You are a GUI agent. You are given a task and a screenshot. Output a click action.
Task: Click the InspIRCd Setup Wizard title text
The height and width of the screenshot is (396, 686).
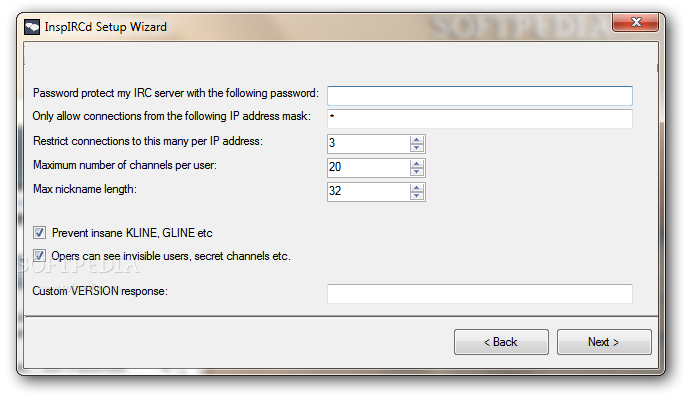tap(105, 27)
